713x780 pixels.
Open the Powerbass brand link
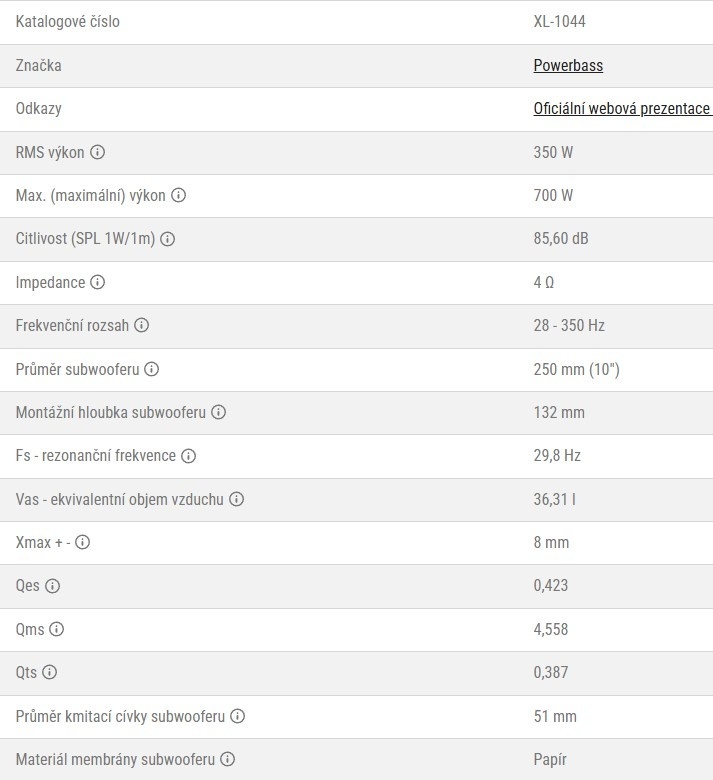568,65
